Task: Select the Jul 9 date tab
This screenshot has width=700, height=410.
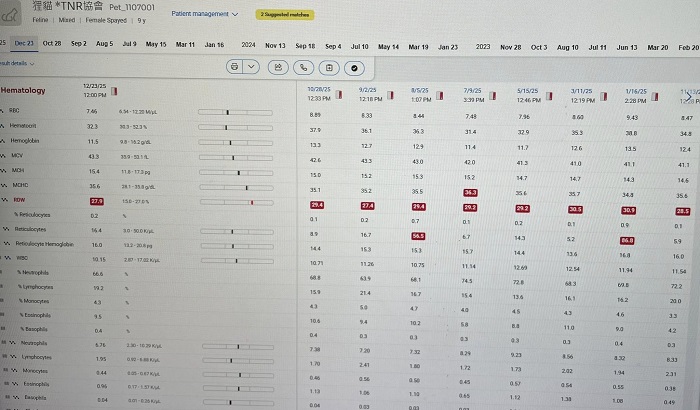Action: click(129, 44)
